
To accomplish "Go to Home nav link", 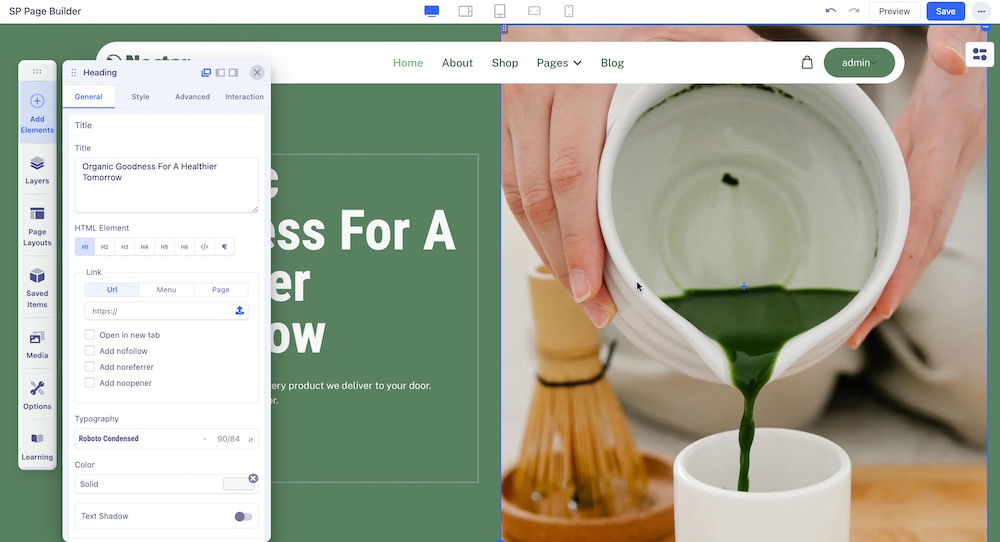I will 408,62.
